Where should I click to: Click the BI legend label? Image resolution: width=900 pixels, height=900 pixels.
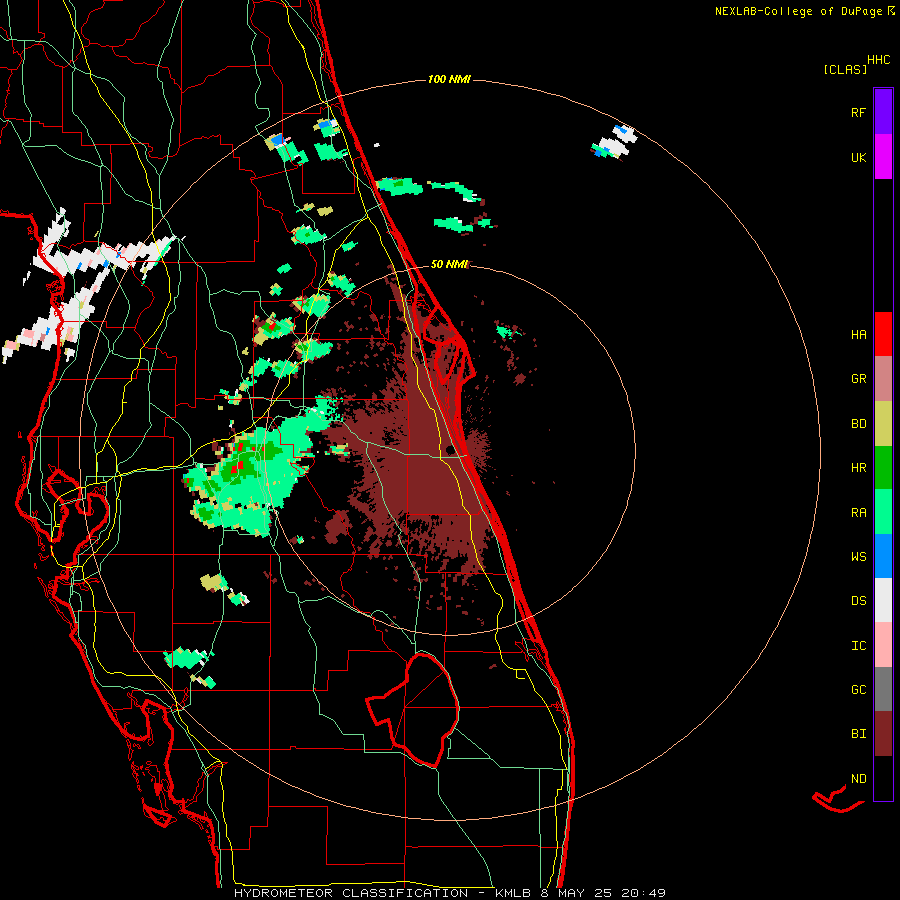pos(859,734)
